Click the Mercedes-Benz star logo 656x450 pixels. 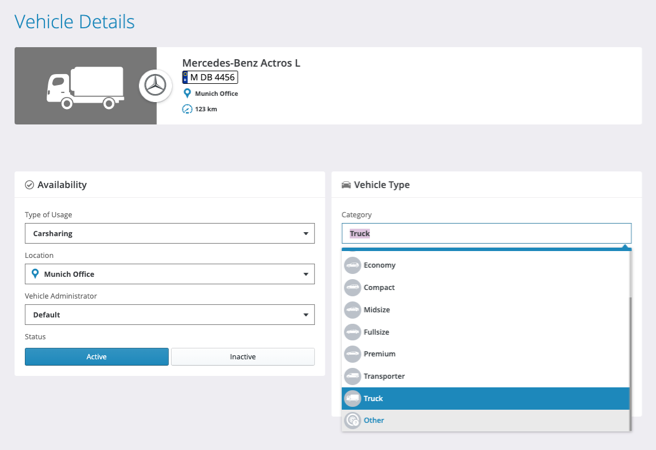click(155, 85)
